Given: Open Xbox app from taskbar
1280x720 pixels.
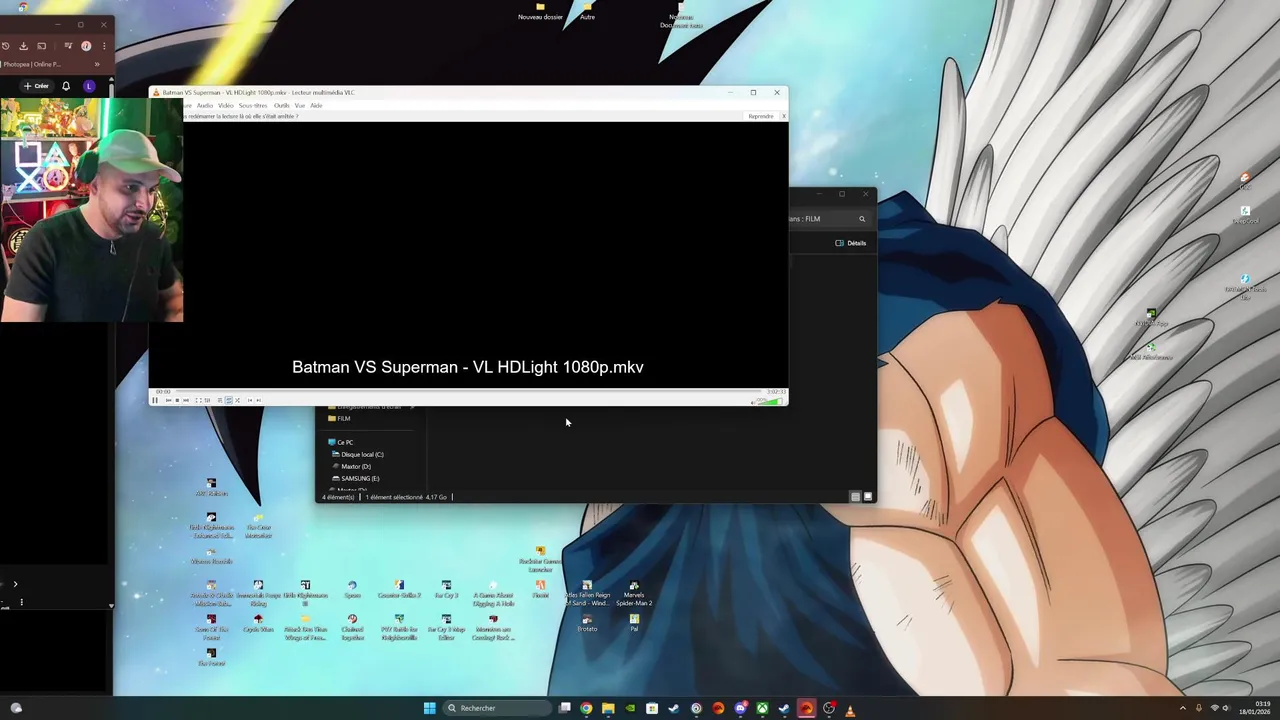Looking at the screenshot, I should [762, 708].
